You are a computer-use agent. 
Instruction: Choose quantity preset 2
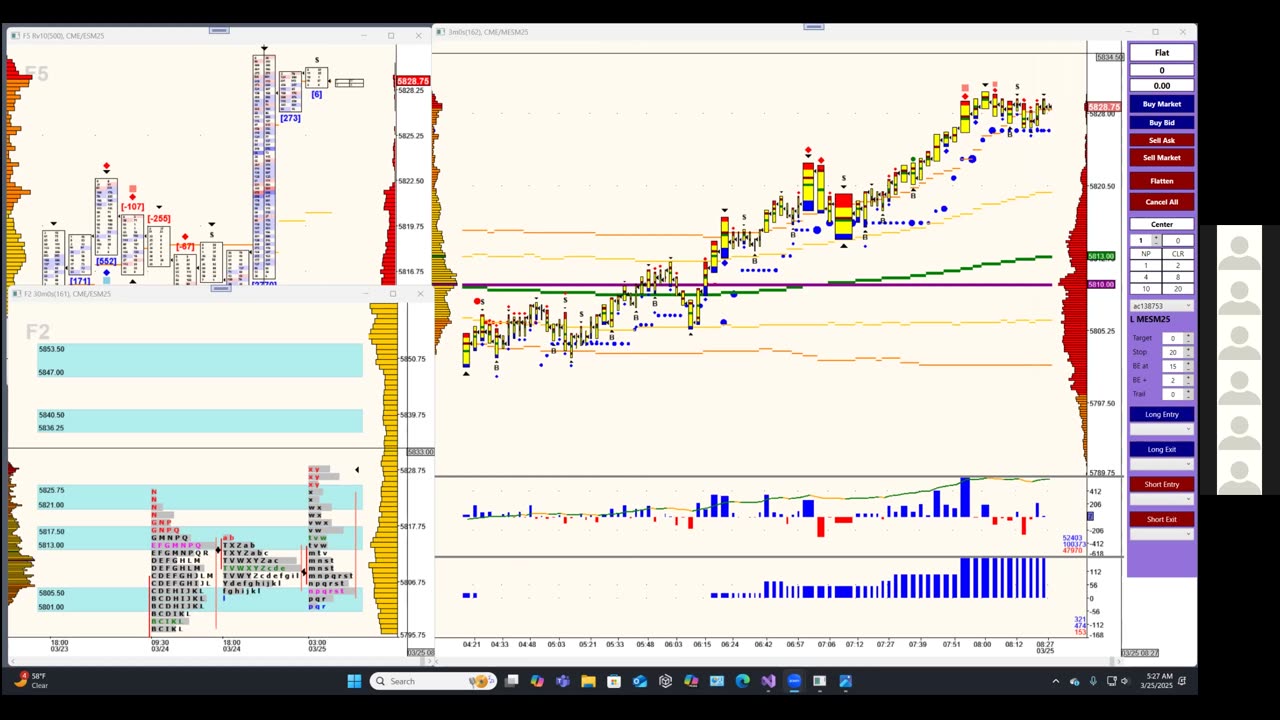pyautogui.click(x=1177, y=265)
